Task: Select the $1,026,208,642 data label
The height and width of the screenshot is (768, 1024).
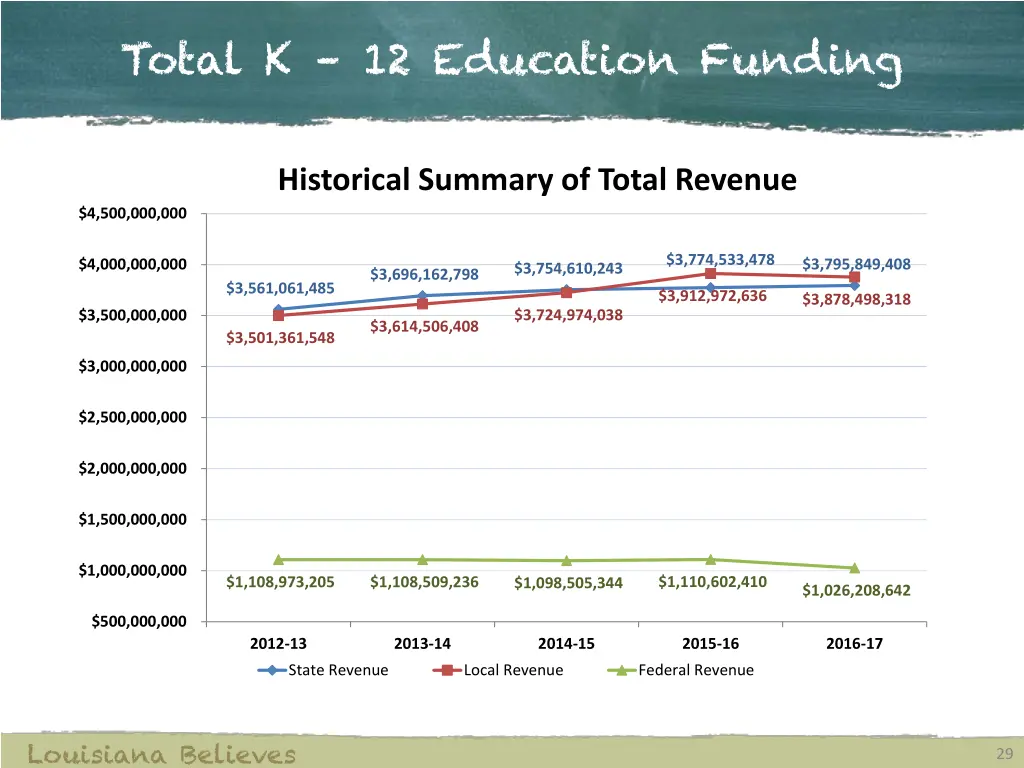Action: click(856, 590)
